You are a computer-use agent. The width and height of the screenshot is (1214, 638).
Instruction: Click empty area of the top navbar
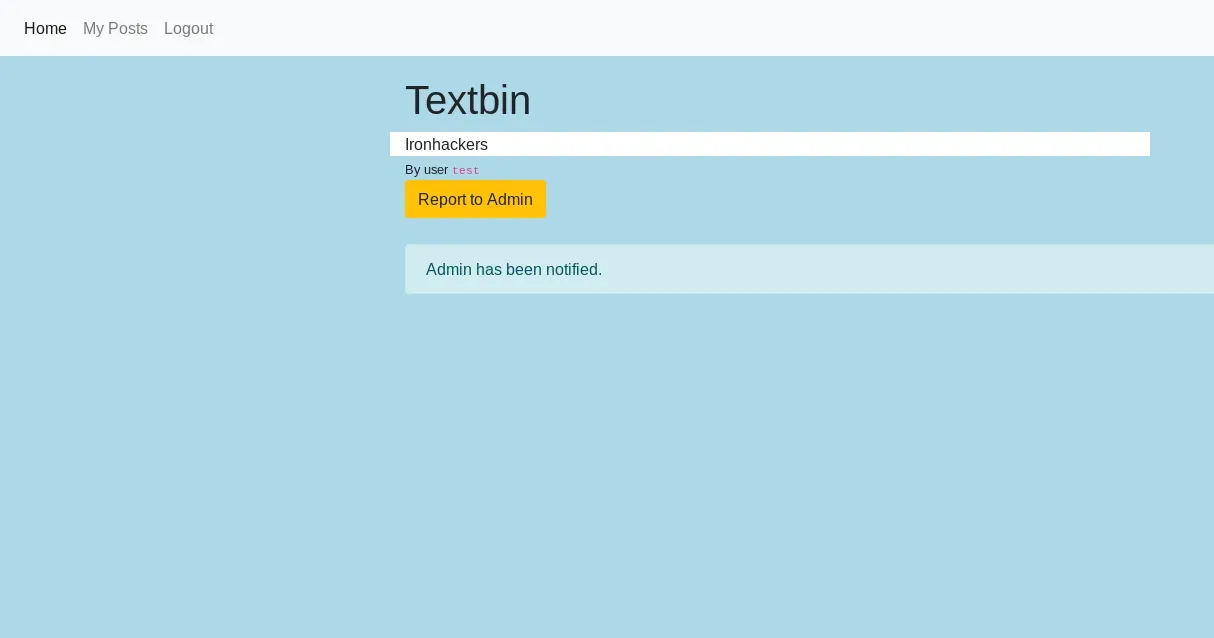tap(700, 28)
